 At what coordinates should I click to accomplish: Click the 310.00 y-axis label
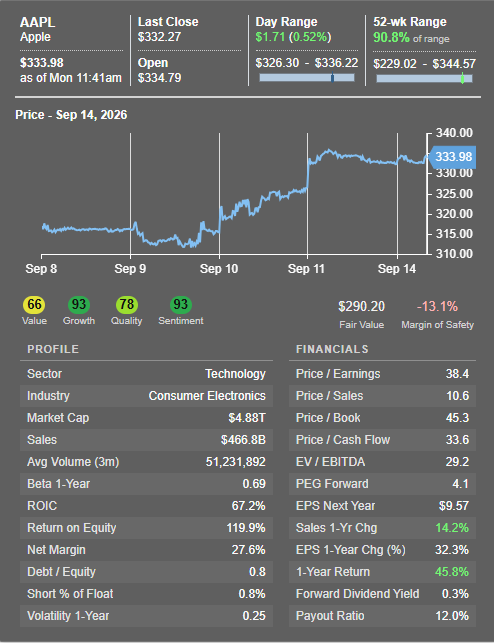click(454, 254)
